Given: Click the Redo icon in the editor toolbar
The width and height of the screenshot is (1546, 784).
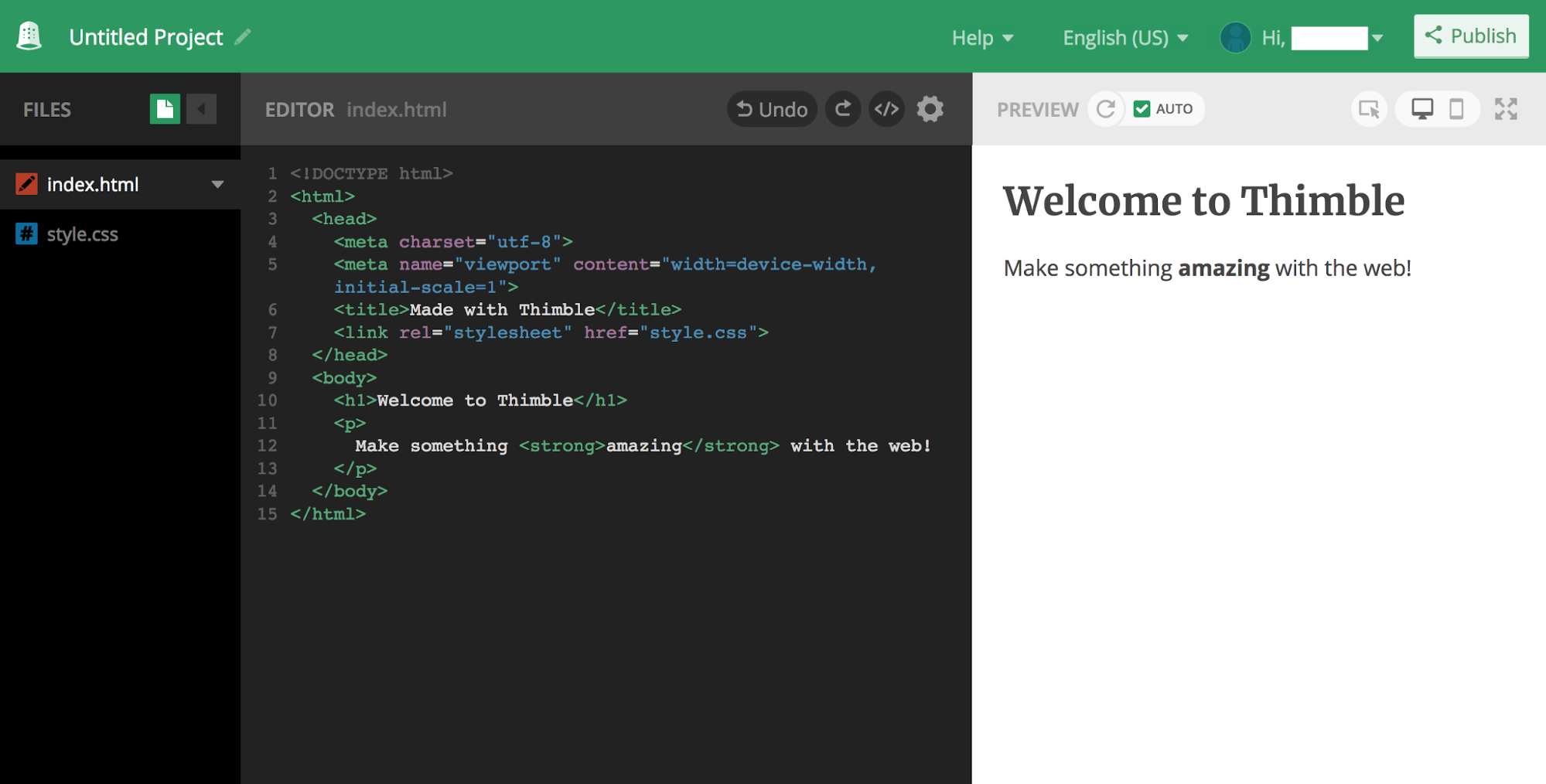Looking at the screenshot, I should click(843, 108).
